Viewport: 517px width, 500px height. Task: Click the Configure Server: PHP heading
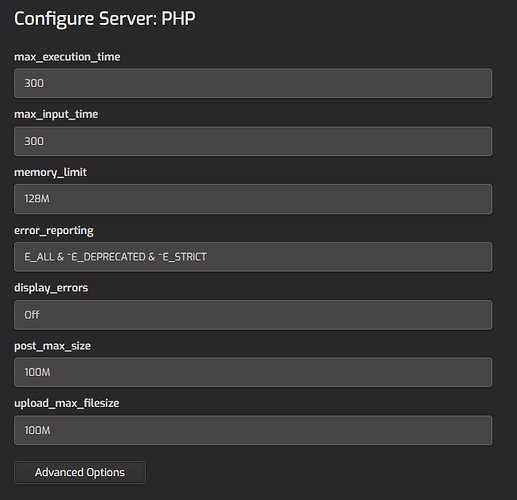[x=105, y=19]
